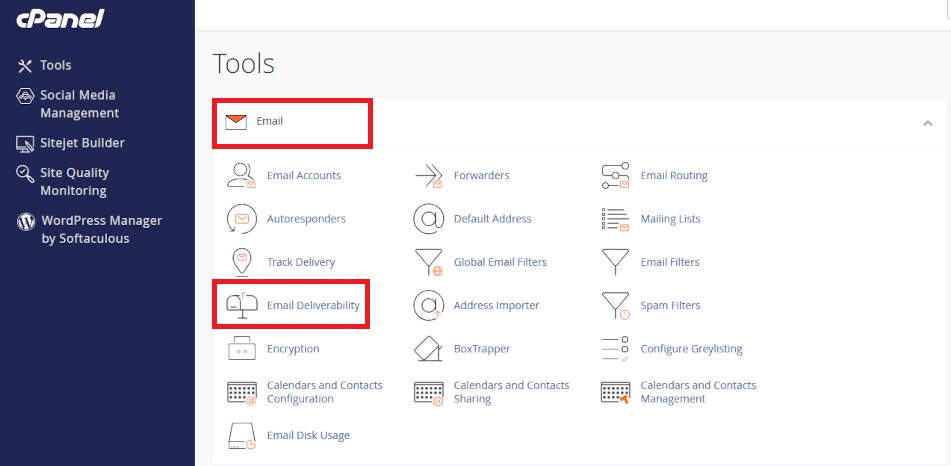Open the Spam Filters funnel icon
951x466 pixels.
pos(615,306)
